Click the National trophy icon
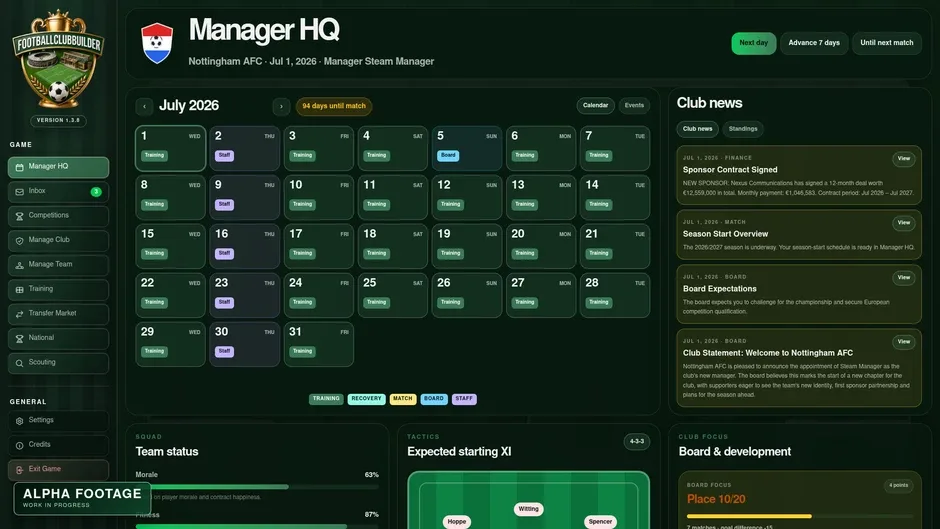The height and width of the screenshot is (529, 940). click(x=19, y=338)
